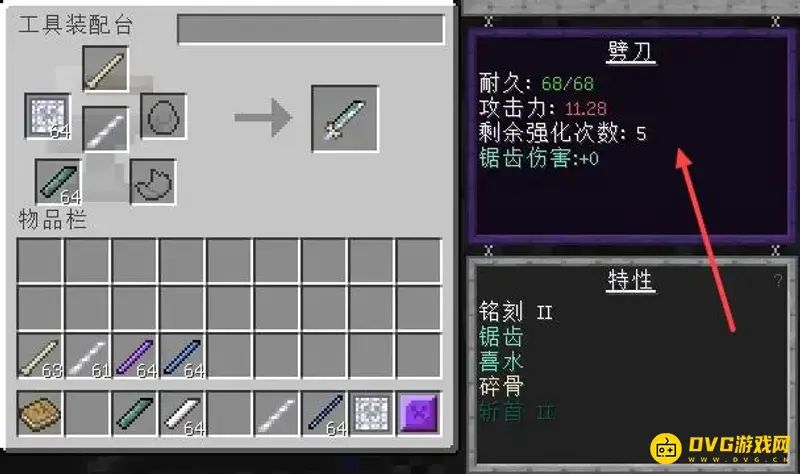The width and height of the screenshot is (800, 474).
Task: Select the white rod stack of 61
Action: pos(87,356)
